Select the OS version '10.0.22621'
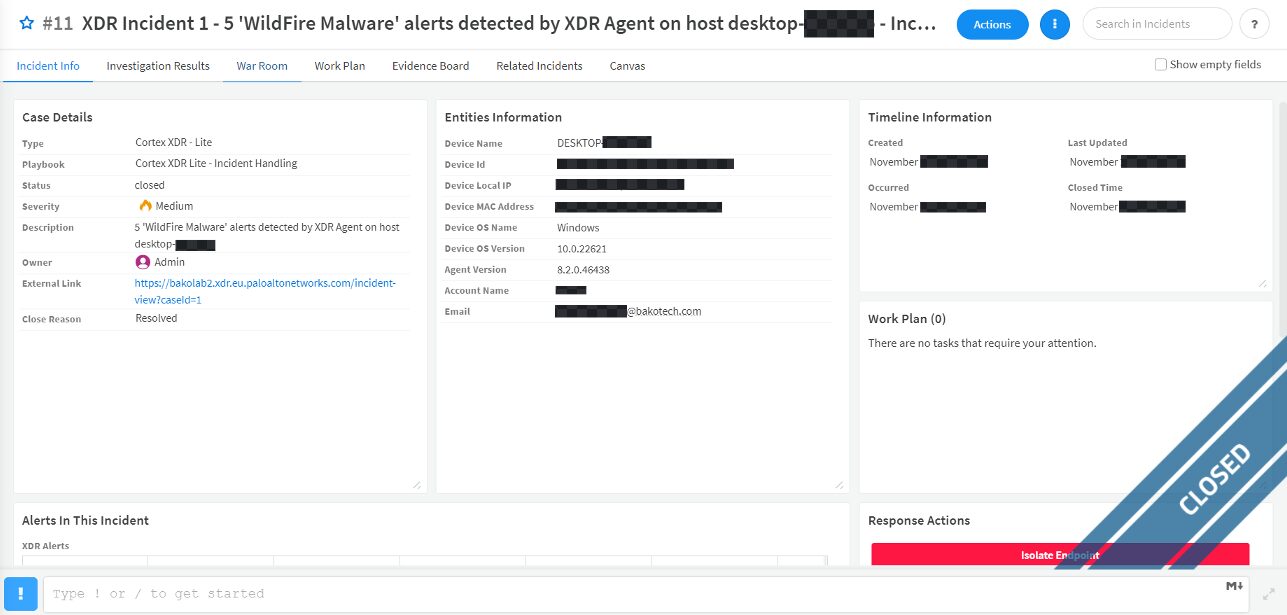Image resolution: width=1287 pixels, height=615 pixels. [582, 248]
